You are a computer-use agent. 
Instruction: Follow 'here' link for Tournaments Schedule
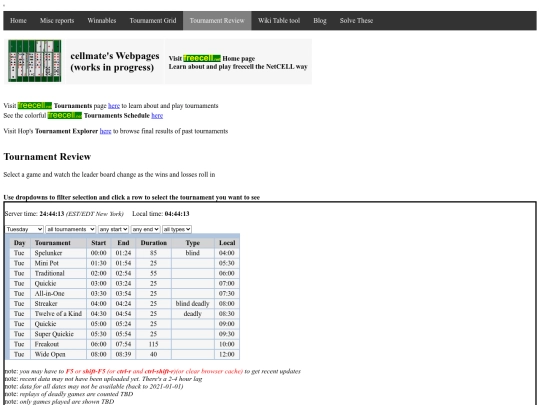click(157, 116)
